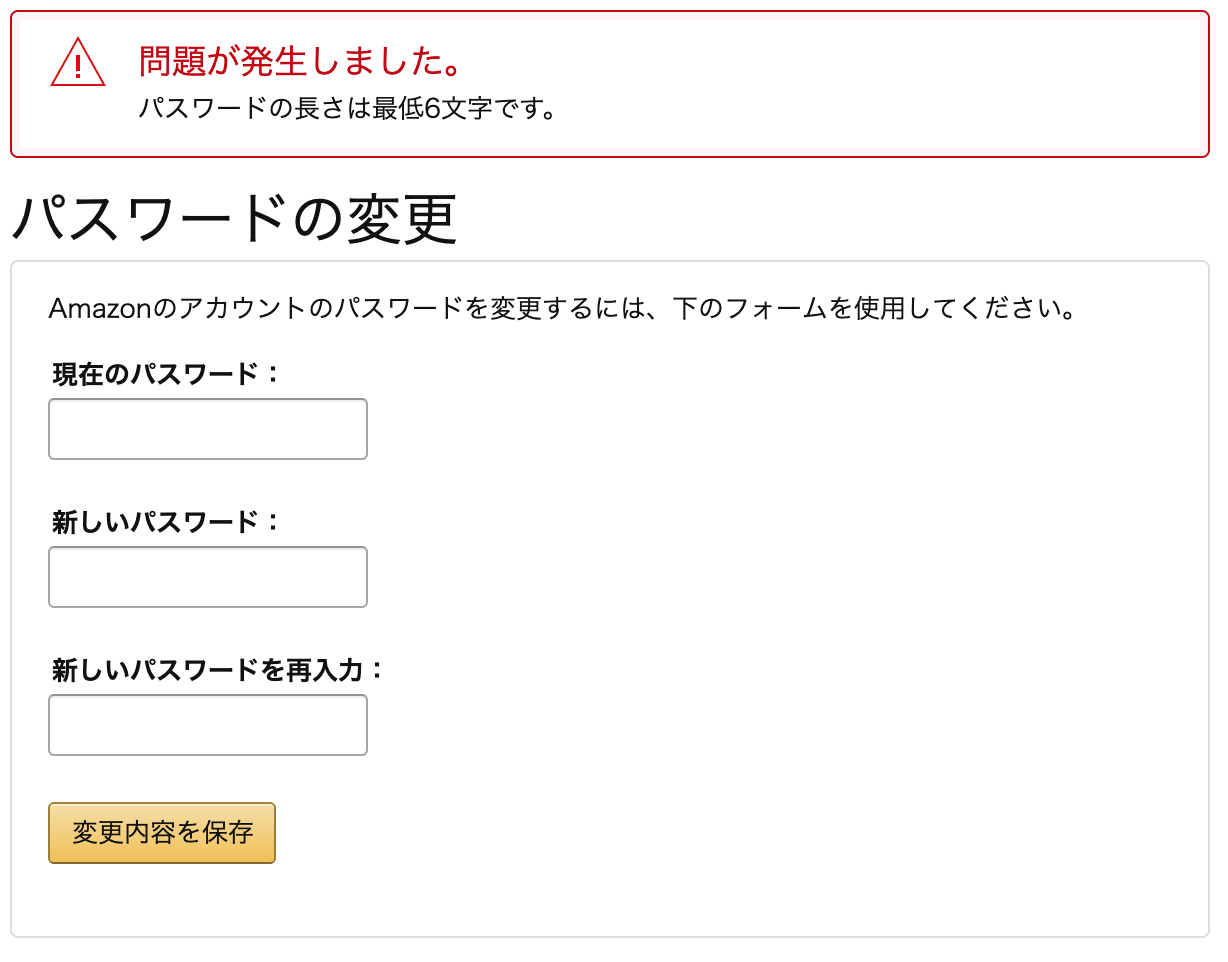Click the "新しいパスワードを再入力：" field label
Screen dimensions: 1228x962
(218, 670)
